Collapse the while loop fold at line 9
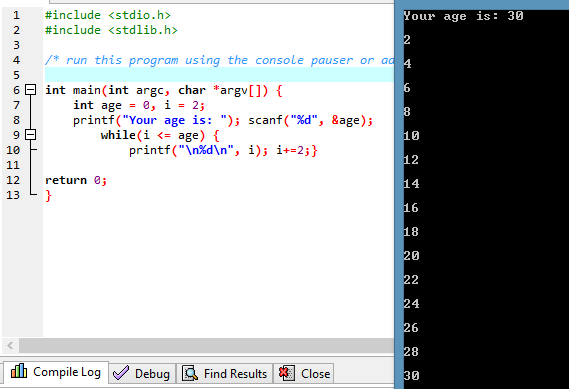Image resolution: width=569 pixels, height=389 pixels. coord(30,135)
